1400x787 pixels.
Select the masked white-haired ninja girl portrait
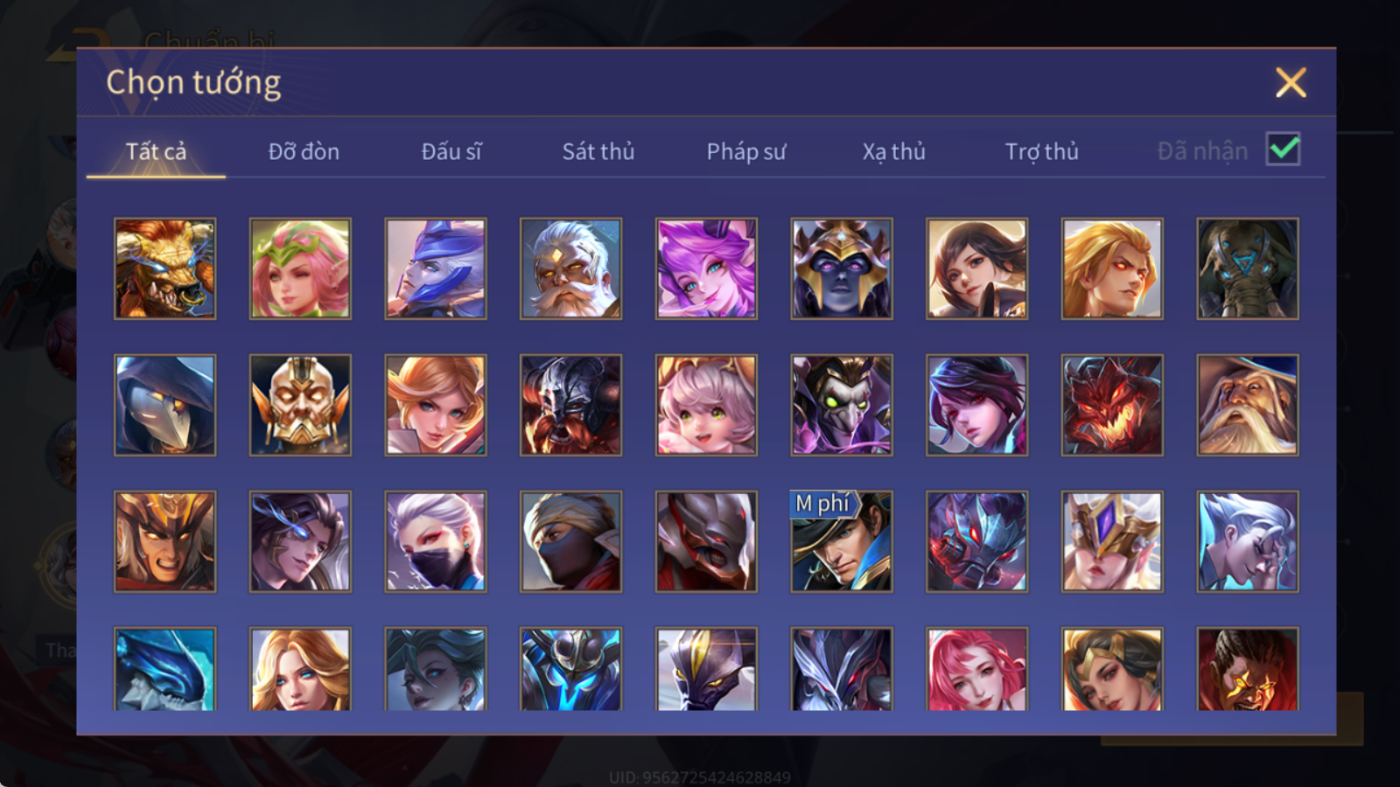pos(436,541)
